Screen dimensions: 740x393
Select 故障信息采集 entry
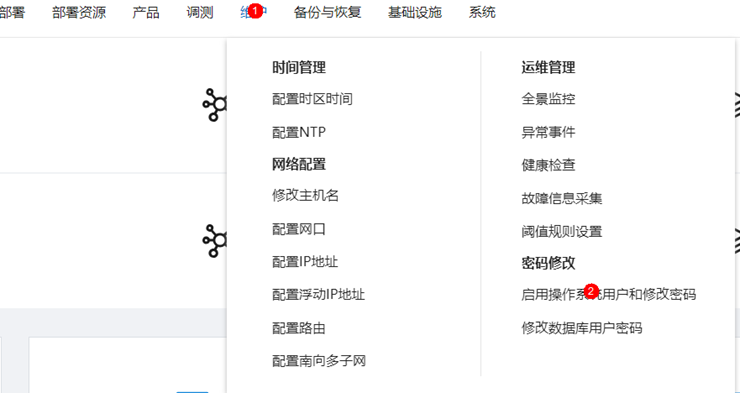[x=562, y=198]
